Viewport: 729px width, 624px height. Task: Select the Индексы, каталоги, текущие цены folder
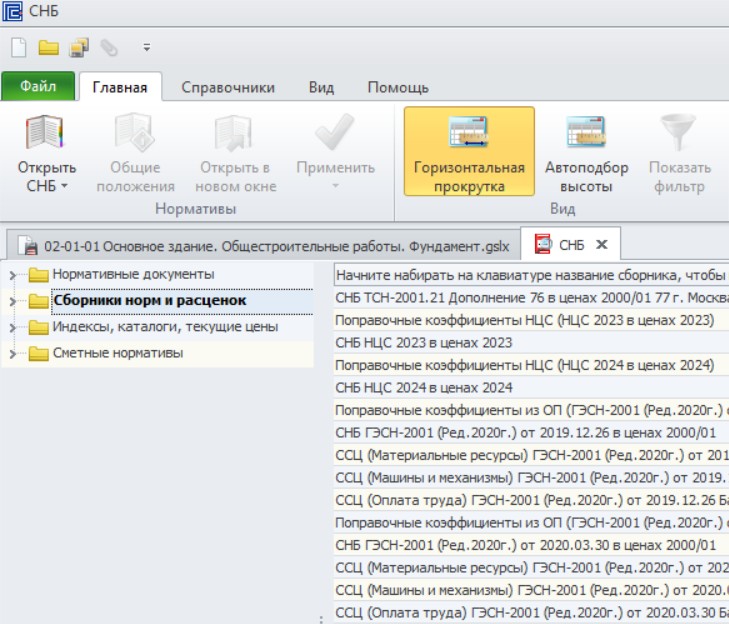(165, 327)
